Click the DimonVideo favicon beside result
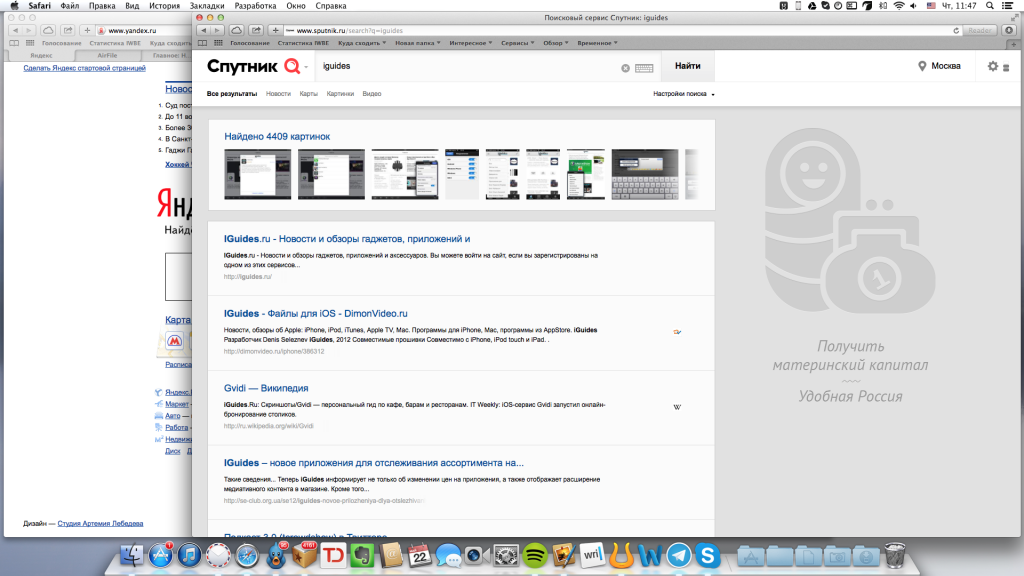Image resolution: width=1024 pixels, height=576 pixels. (677, 332)
